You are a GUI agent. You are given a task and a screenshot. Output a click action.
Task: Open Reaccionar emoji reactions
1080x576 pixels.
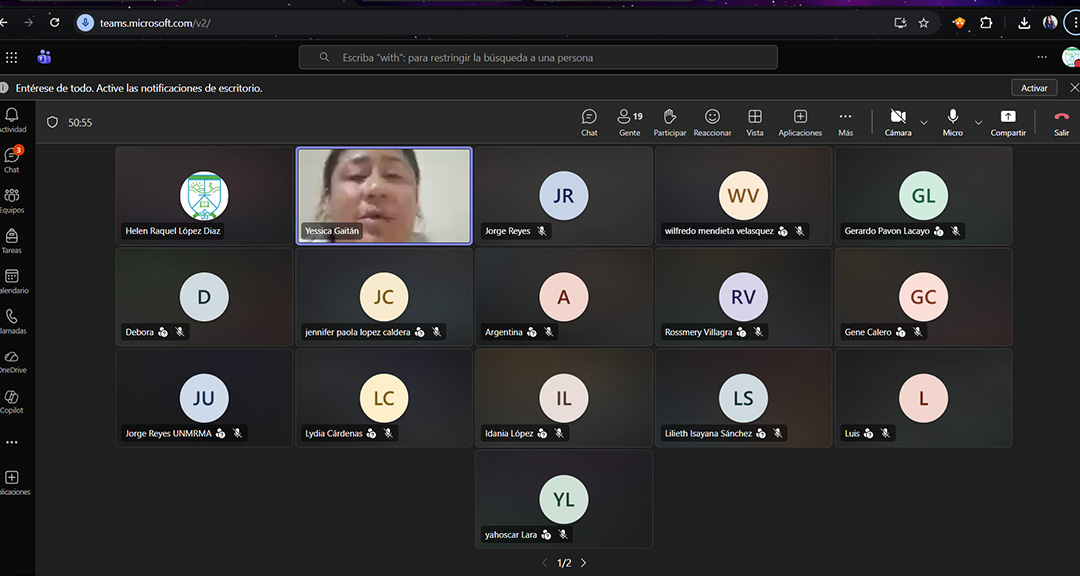(x=712, y=122)
